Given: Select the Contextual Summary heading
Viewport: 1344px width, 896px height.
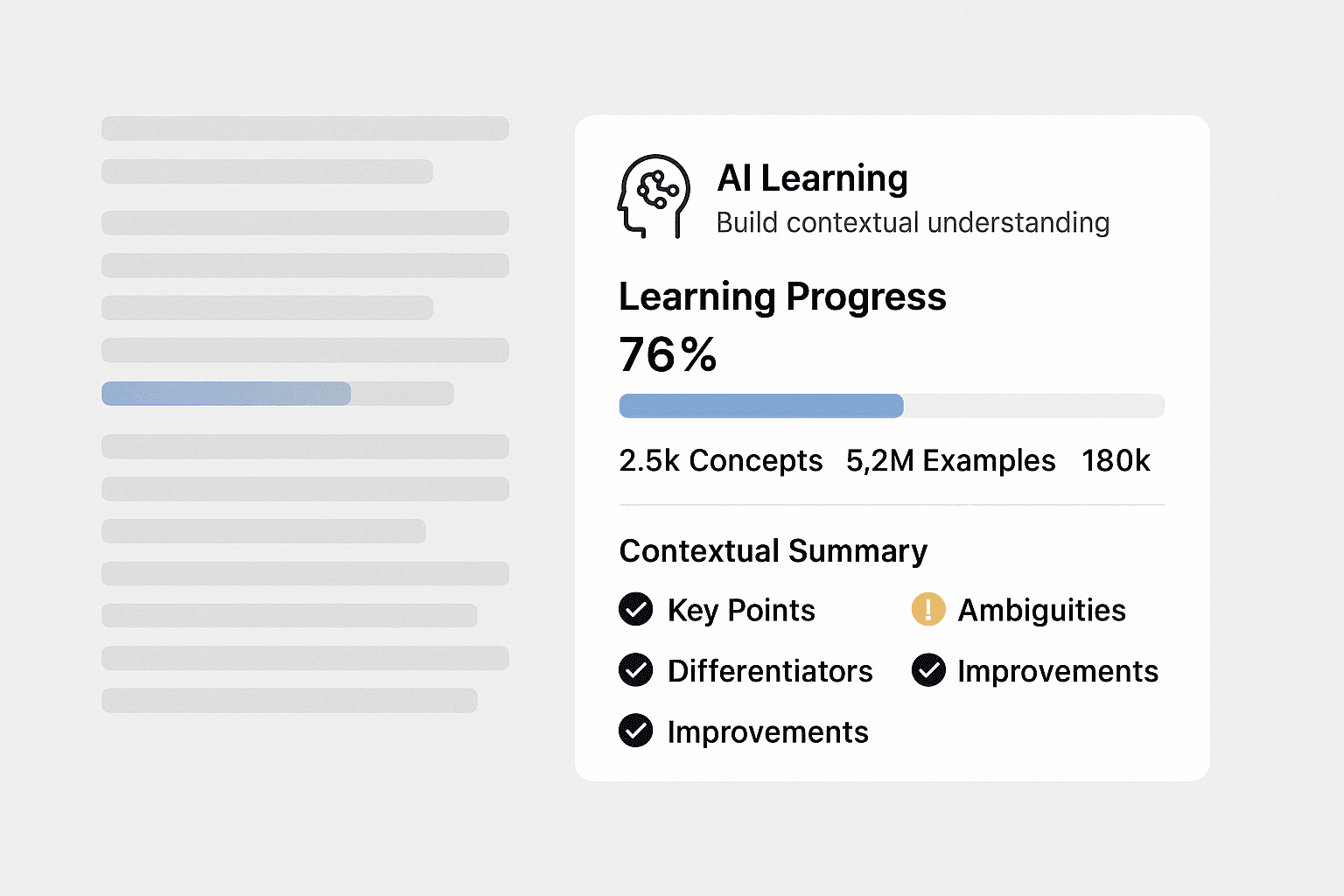Looking at the screenshot, I should (773, 551).
